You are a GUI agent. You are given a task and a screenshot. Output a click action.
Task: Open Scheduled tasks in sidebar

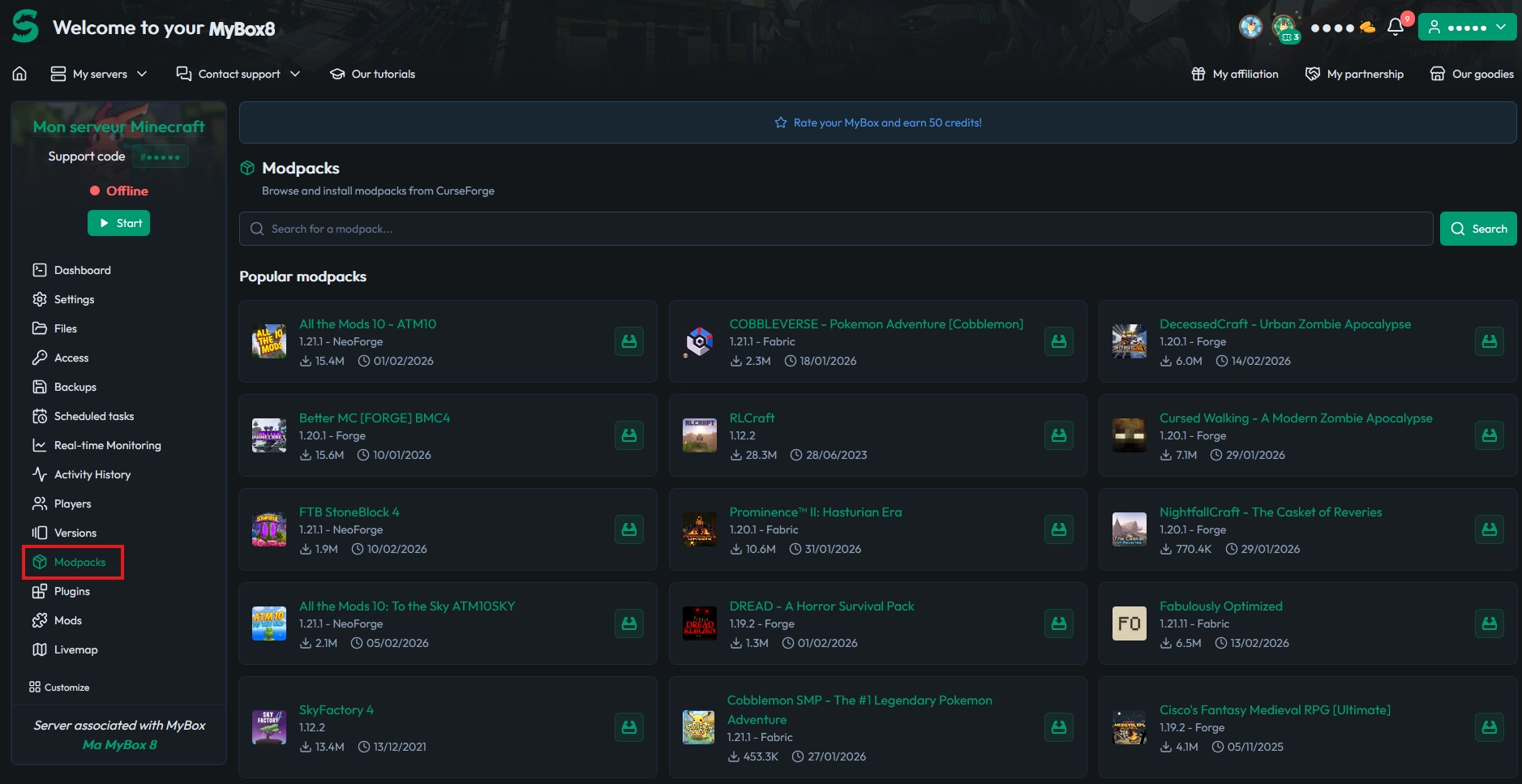(x=93, y=416)
